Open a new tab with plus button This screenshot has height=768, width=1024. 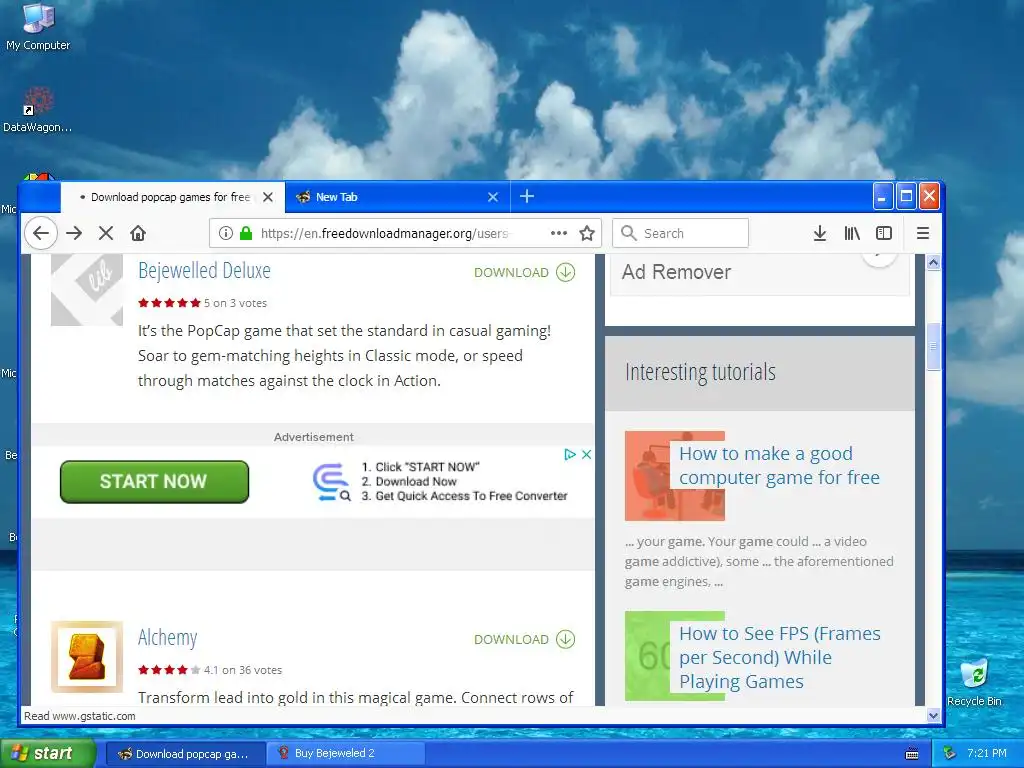click(x=526, y=196)
